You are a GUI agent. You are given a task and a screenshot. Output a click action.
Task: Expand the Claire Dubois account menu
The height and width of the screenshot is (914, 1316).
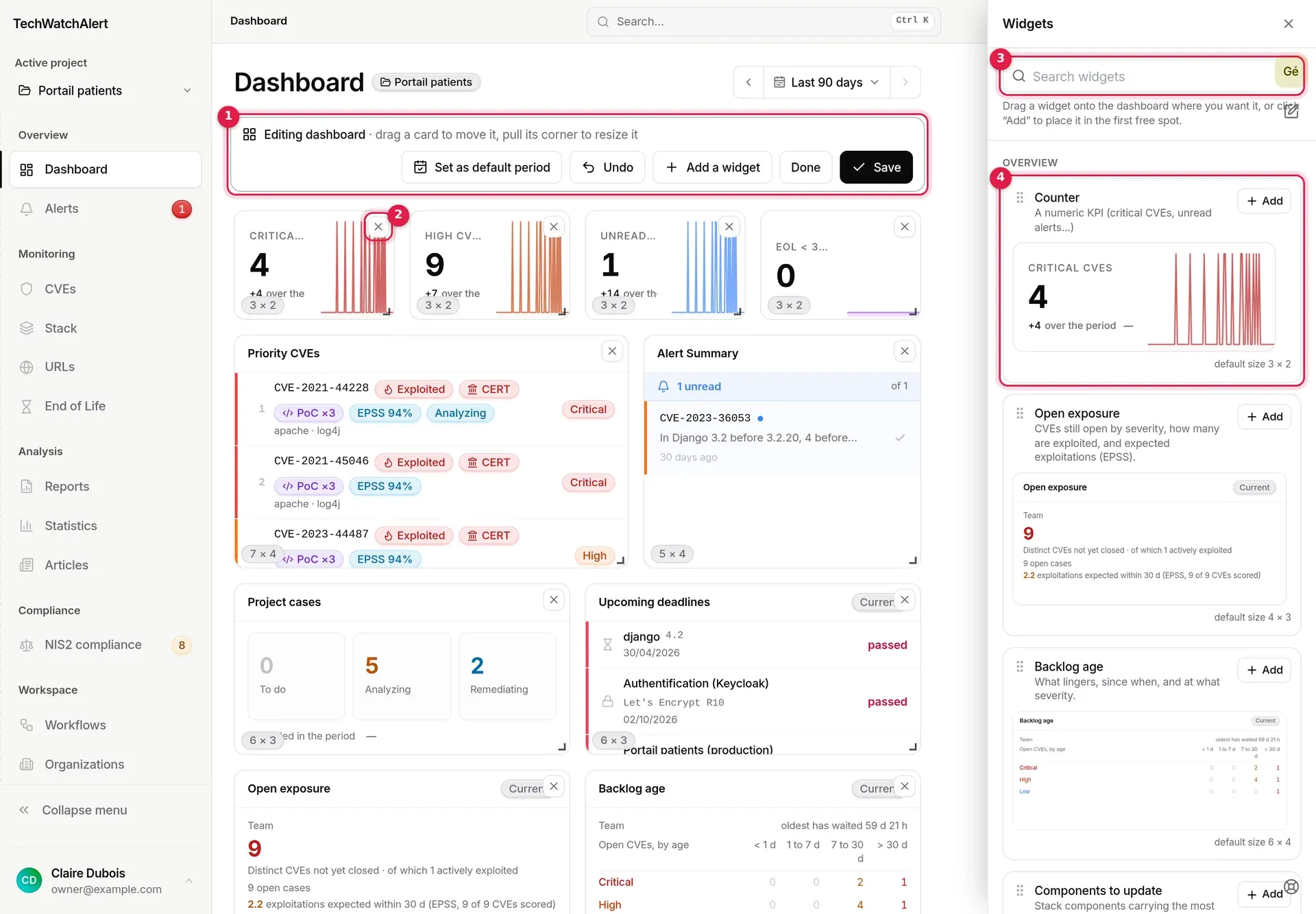tap(105, 880)
